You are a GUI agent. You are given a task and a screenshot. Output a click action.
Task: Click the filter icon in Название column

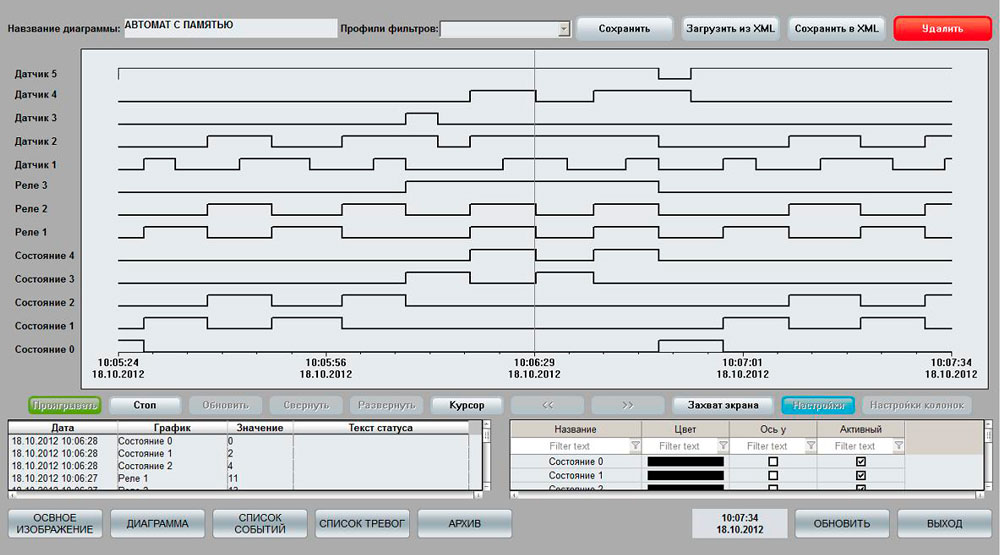point(635,446)
